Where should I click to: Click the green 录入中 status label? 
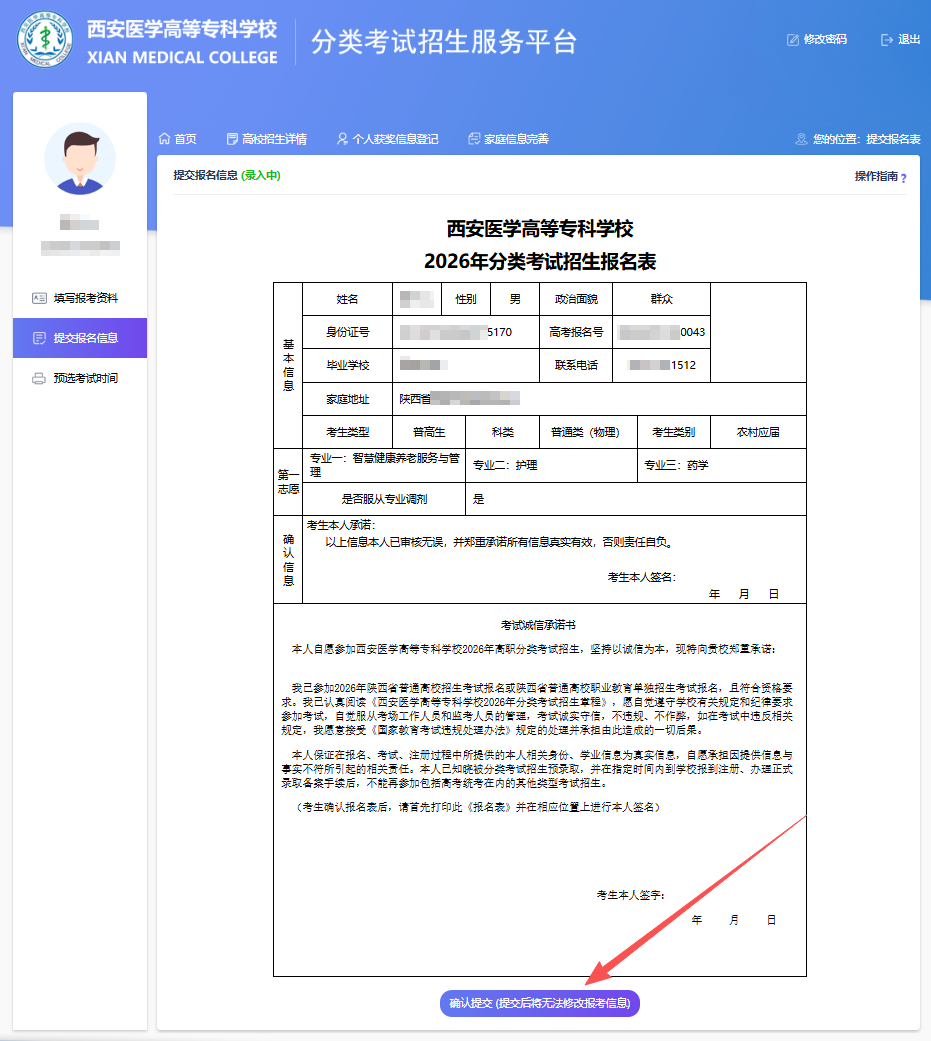[x=261, y=175]
